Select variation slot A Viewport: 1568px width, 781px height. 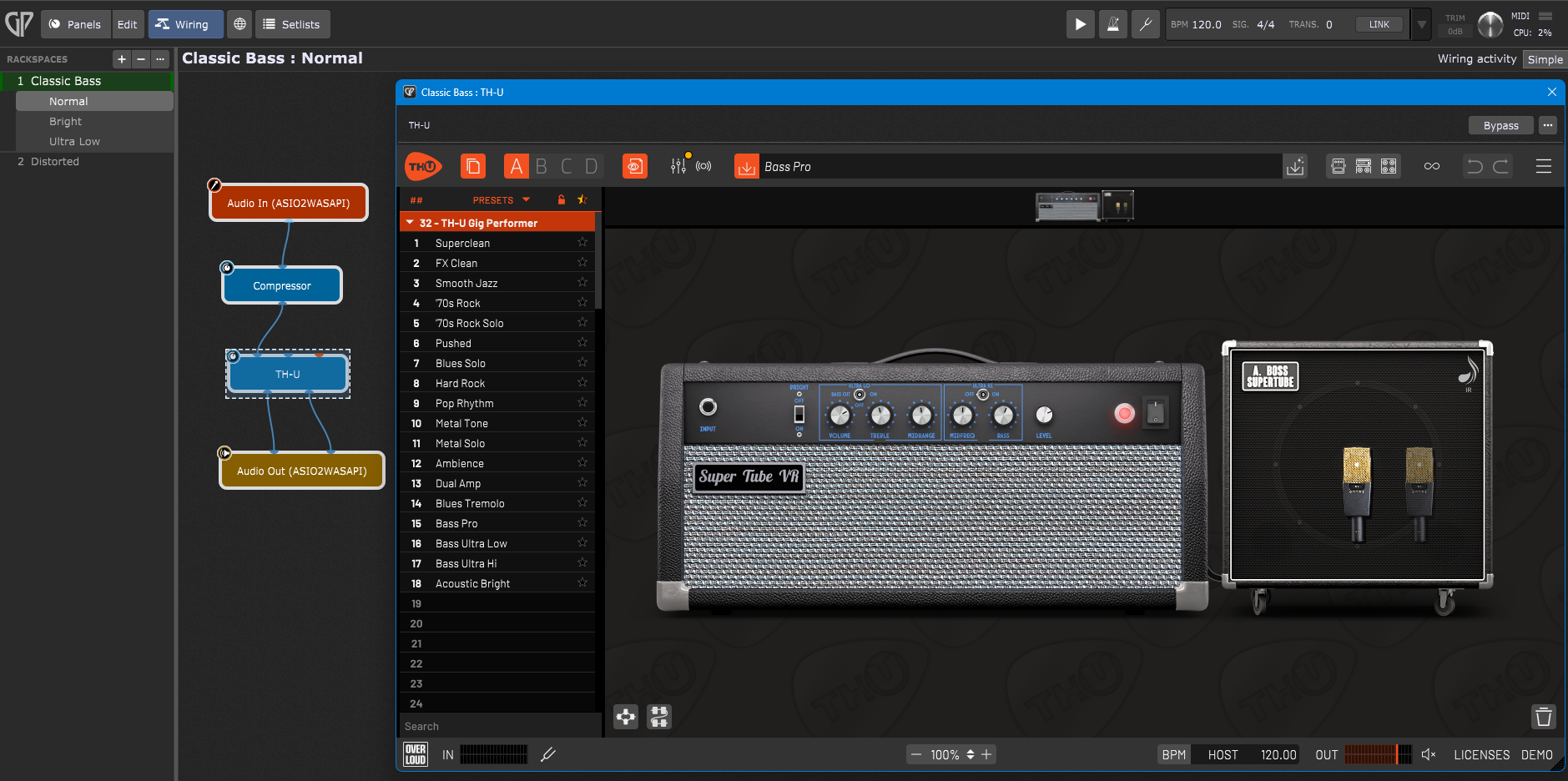tap(517, 167)
